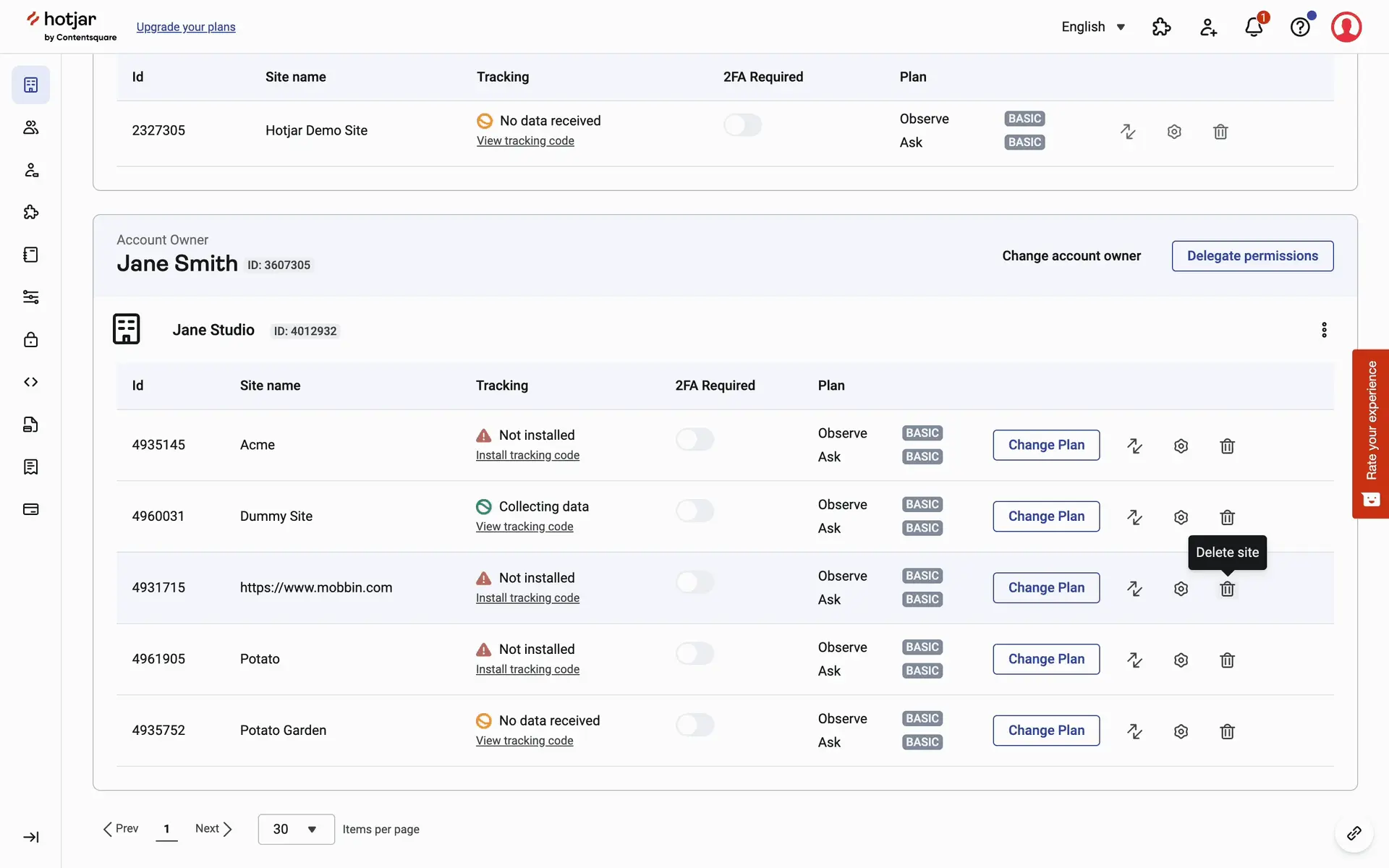Viewport: 1389px width, 868px height.
Task: Select page 1 in pagination
Action: tap(166, 829)
